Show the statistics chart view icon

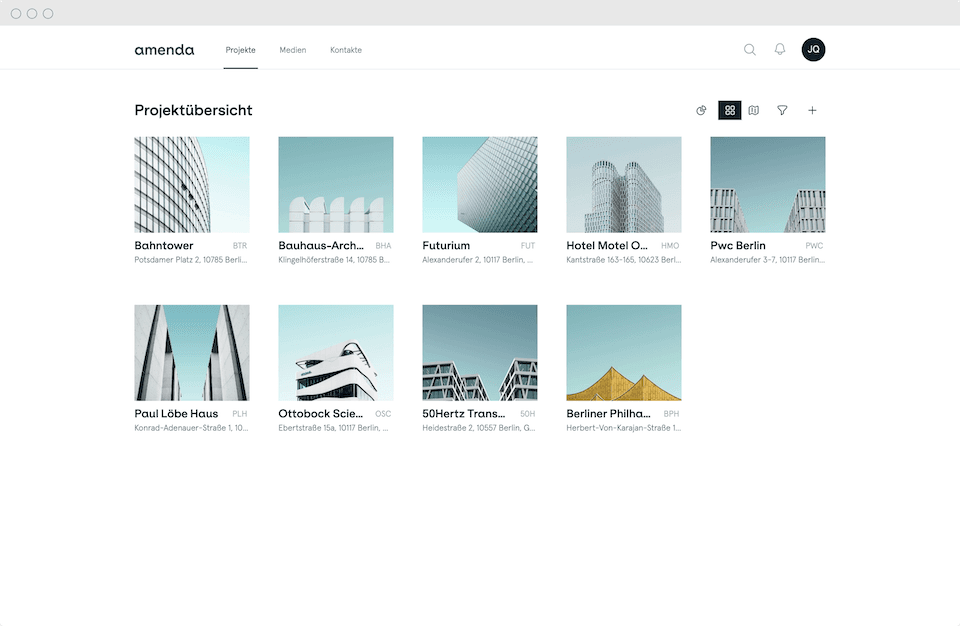click(x=701, y=110)
